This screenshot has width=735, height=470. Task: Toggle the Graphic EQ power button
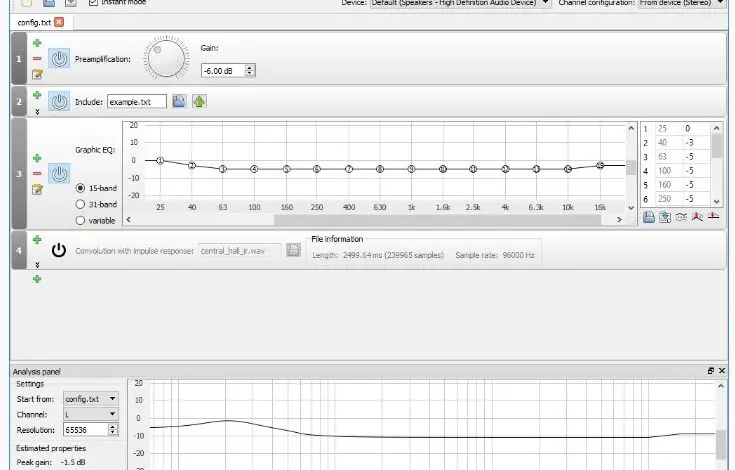point(59,173)
